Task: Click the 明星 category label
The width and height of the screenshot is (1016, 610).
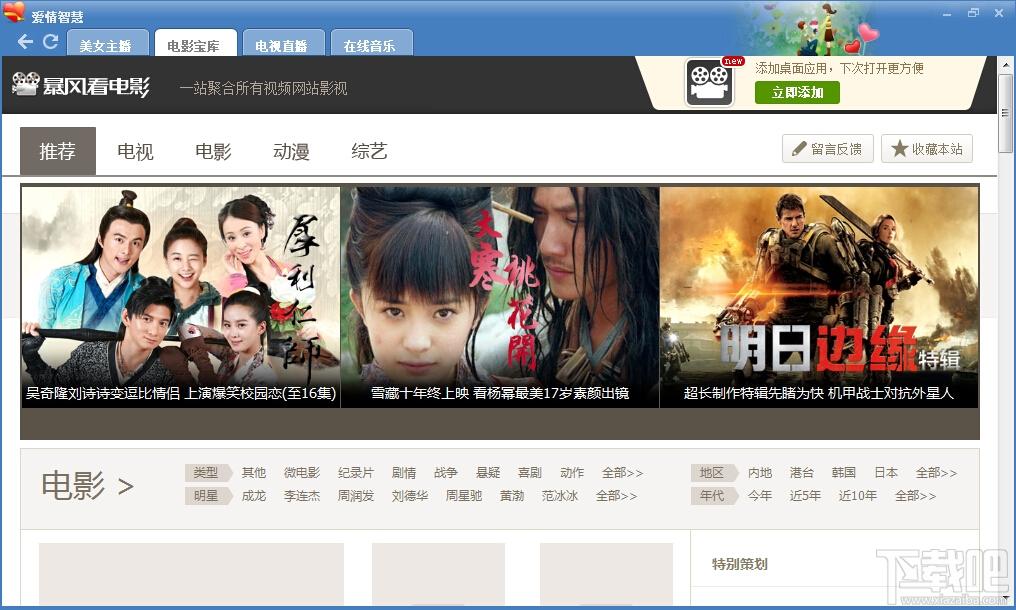Action: (207, 496)
